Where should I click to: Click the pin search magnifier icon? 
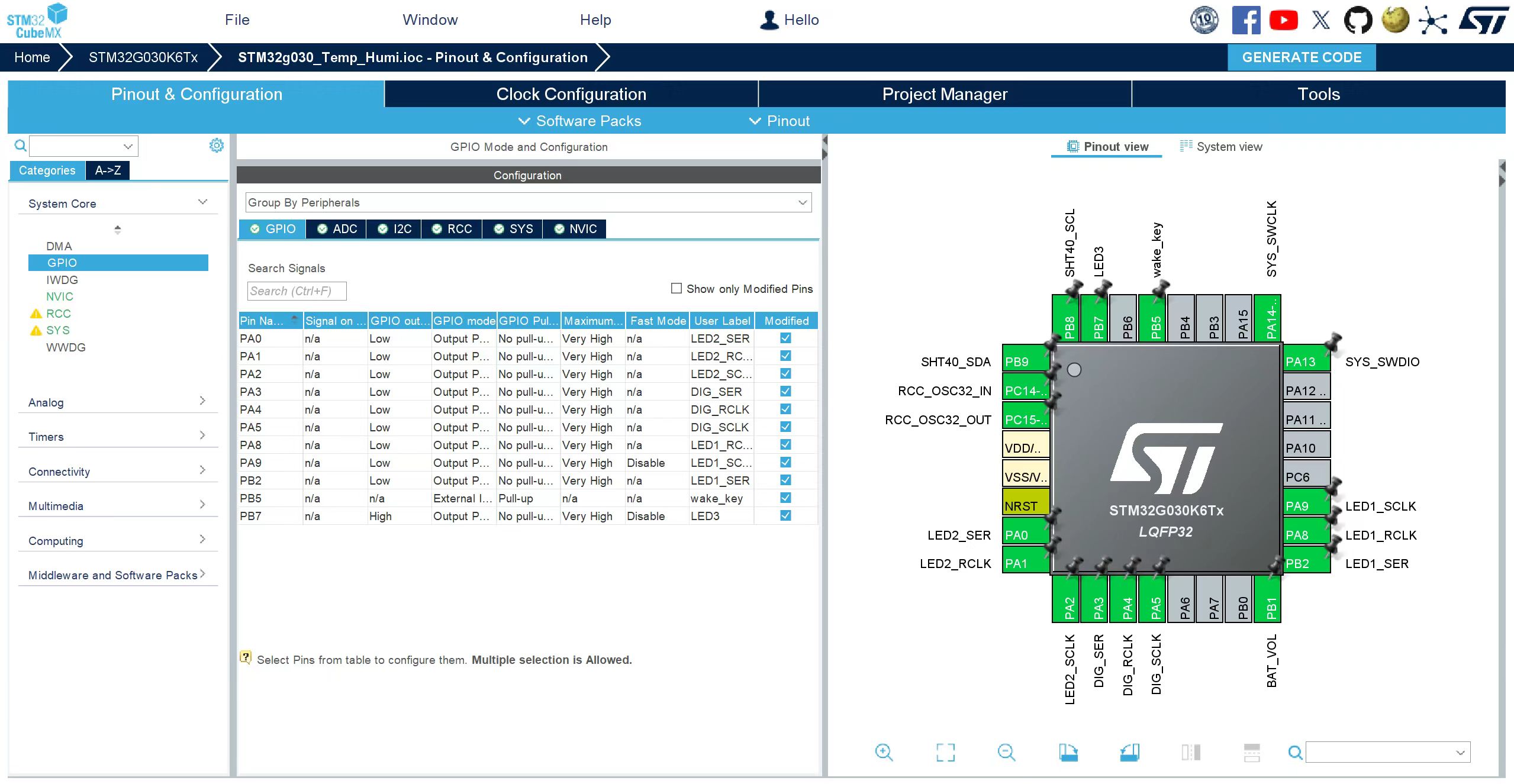point(1295,752)
